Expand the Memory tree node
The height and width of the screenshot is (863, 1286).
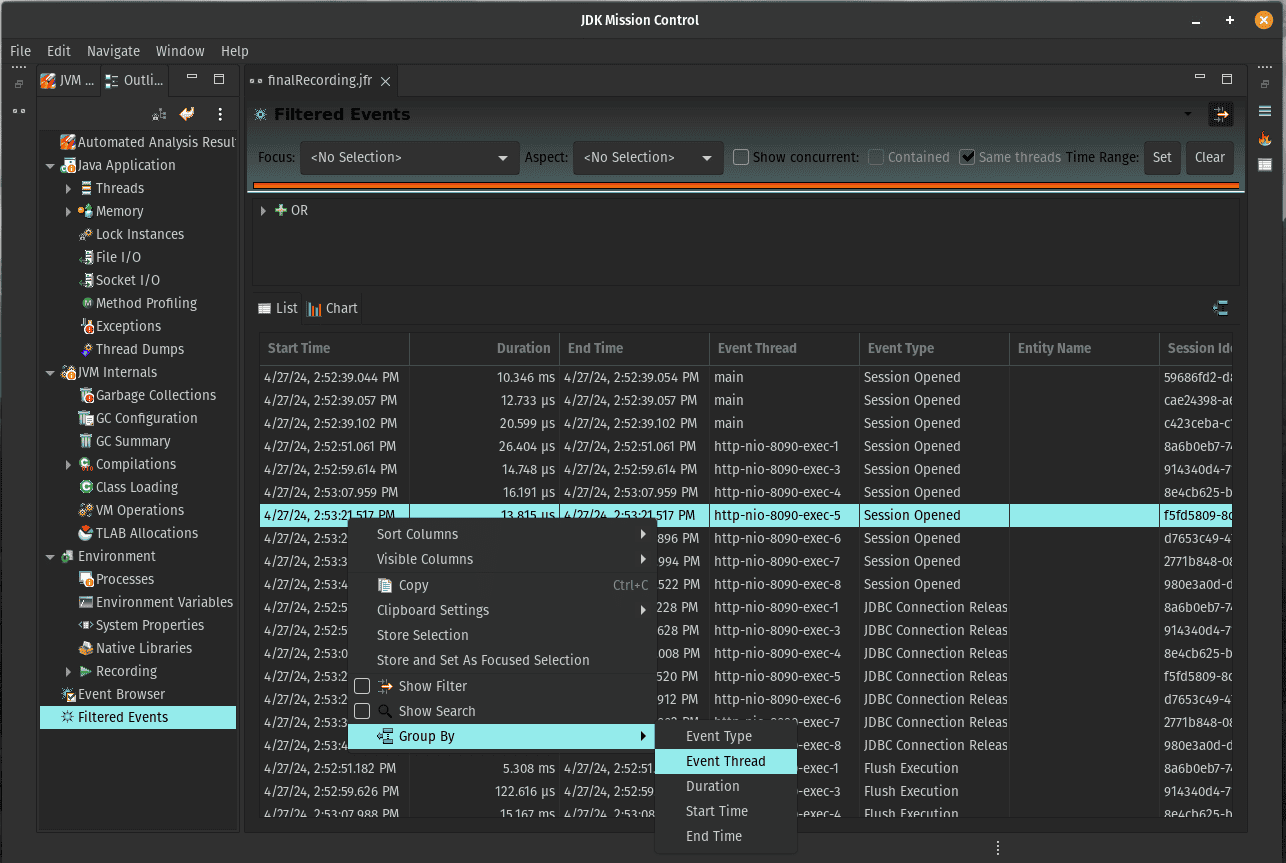coord(68,212)
